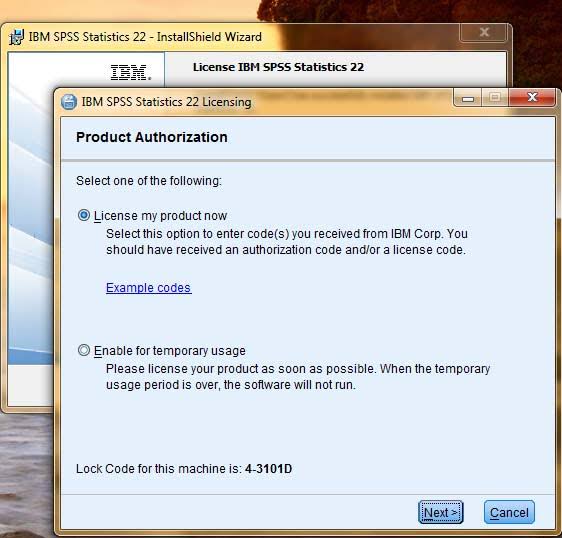Open the Example codes link
The width and height of the screenshot is (562, 538).
point(148,287)
